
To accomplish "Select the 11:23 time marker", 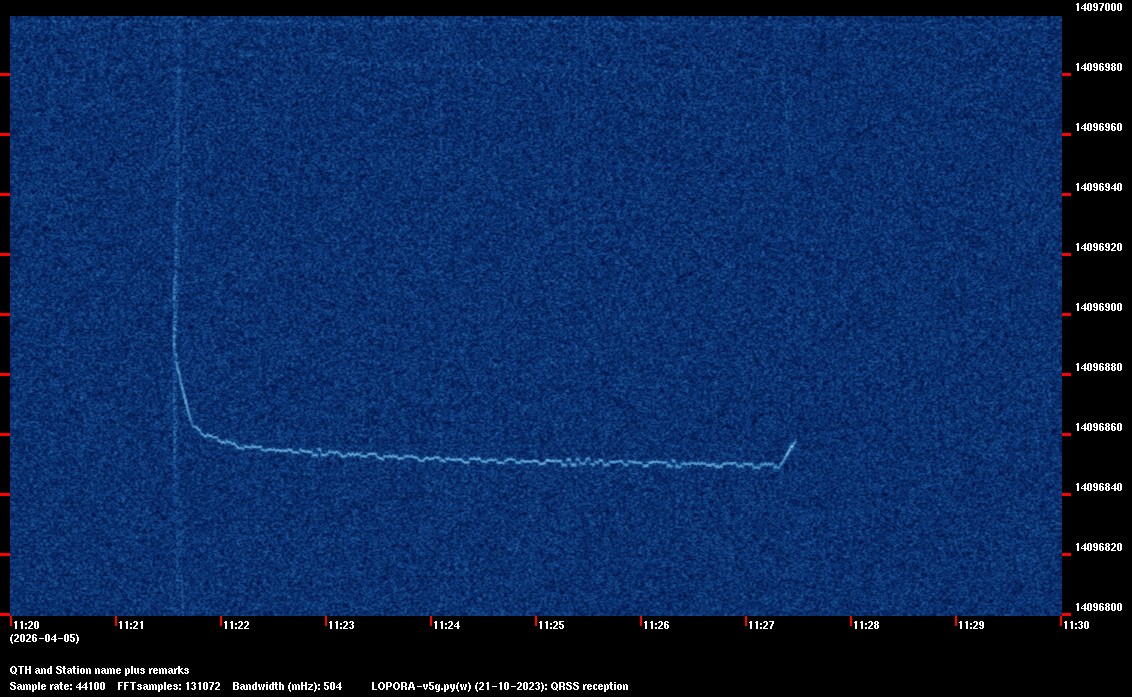I will pos(341,625).
